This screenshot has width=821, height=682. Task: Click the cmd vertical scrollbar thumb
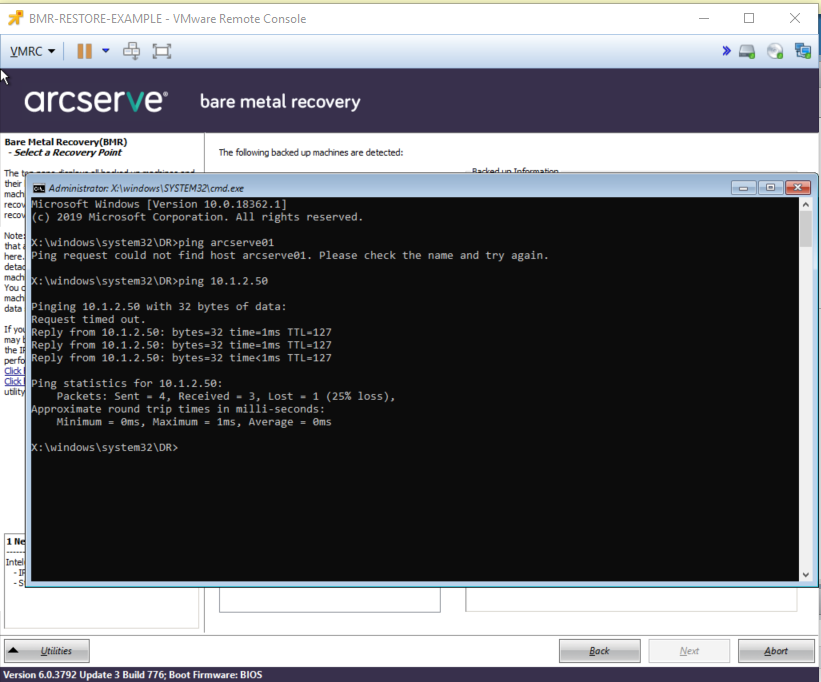[x=806, y=229]
